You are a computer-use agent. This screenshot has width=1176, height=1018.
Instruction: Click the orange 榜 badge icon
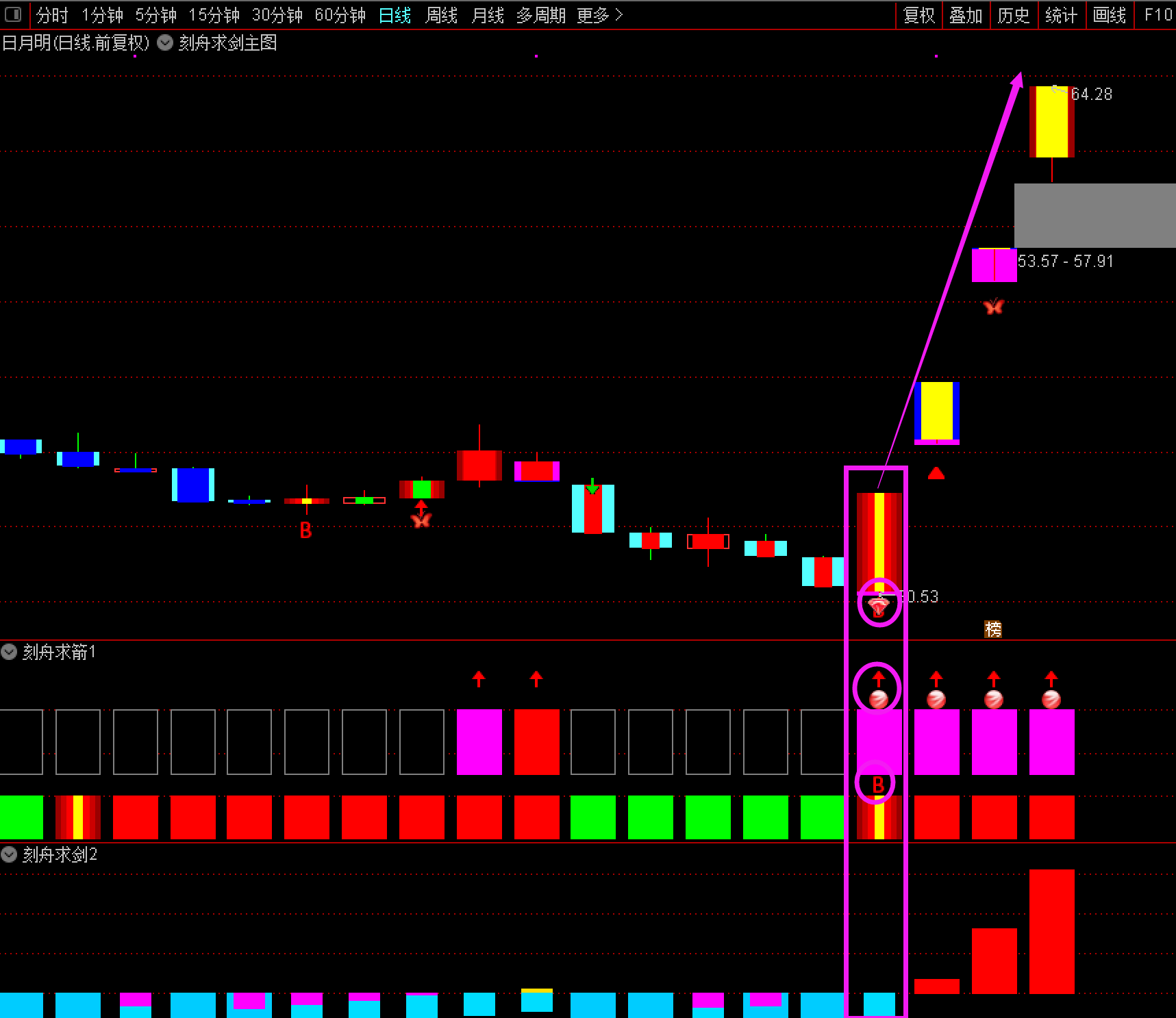click(x=993, y=629)
